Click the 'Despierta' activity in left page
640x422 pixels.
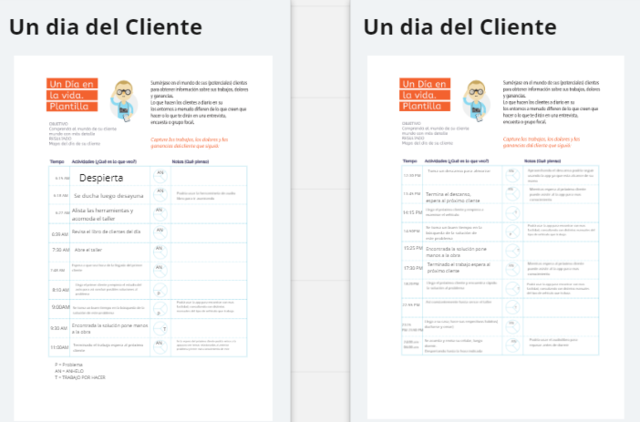[101, 178]
